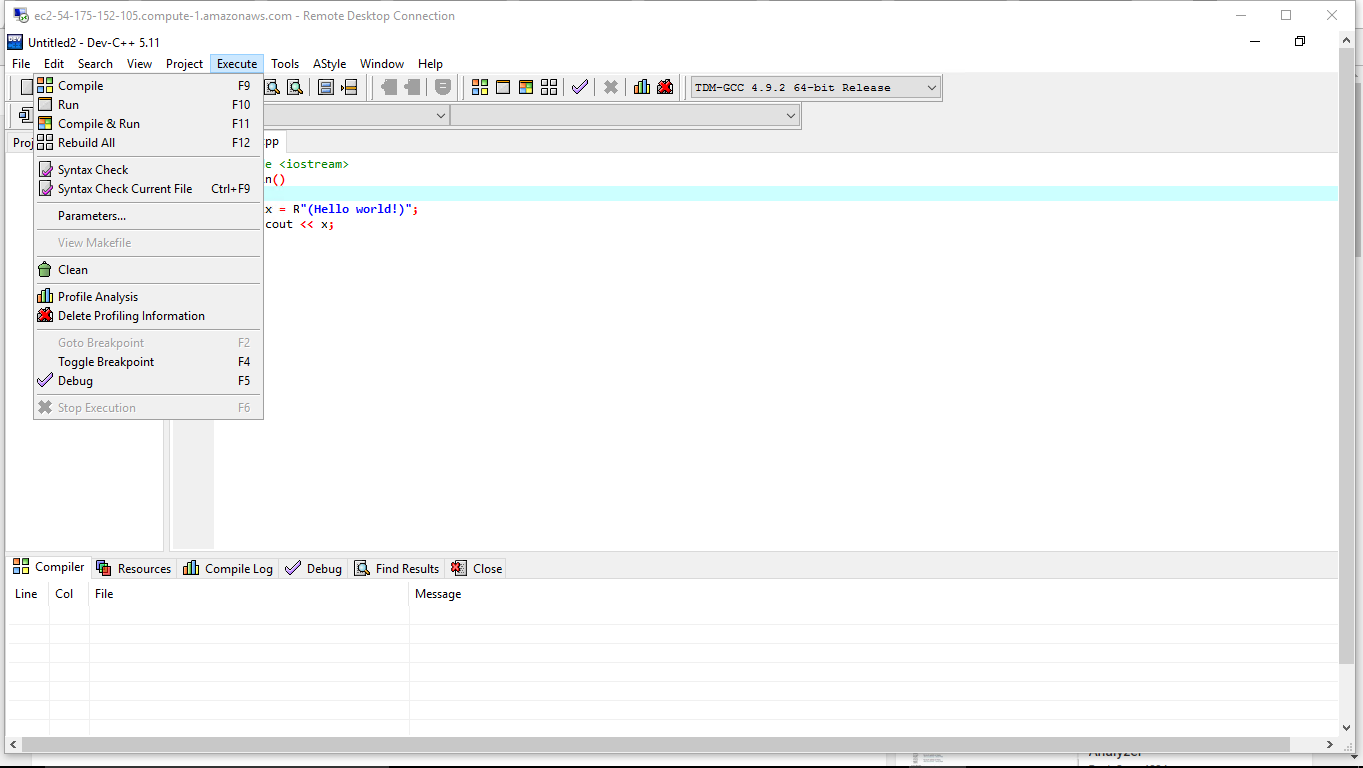Select Toggle Breakpoint in the Execute menu
The width and height of the screenshot is (1363, 768).
point(106,362)
